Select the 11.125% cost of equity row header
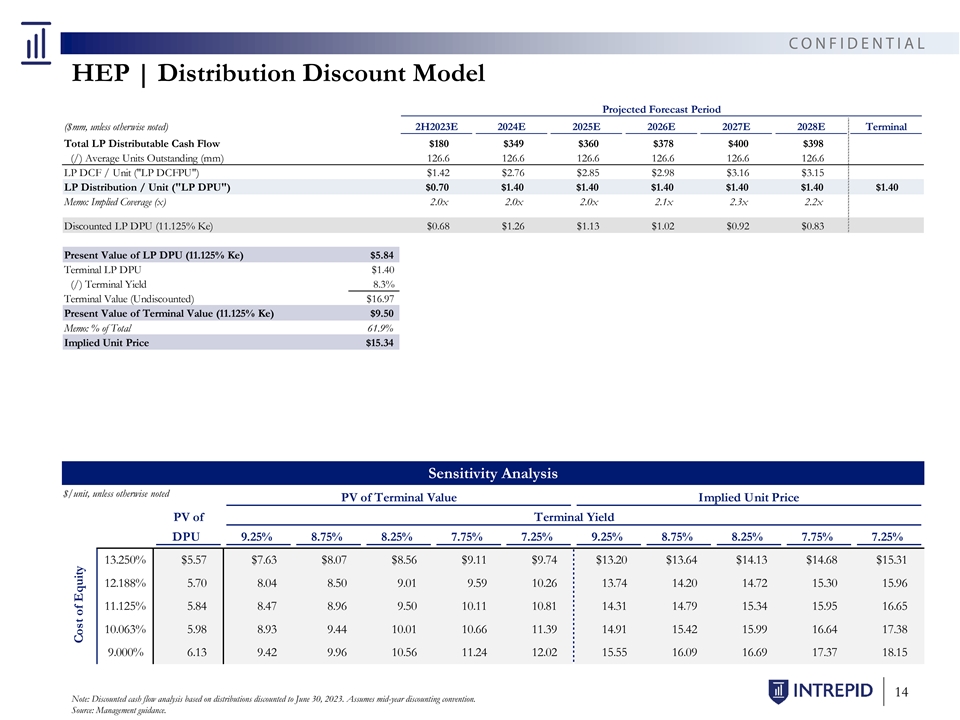Screen dimensions: 960x720 125,606
